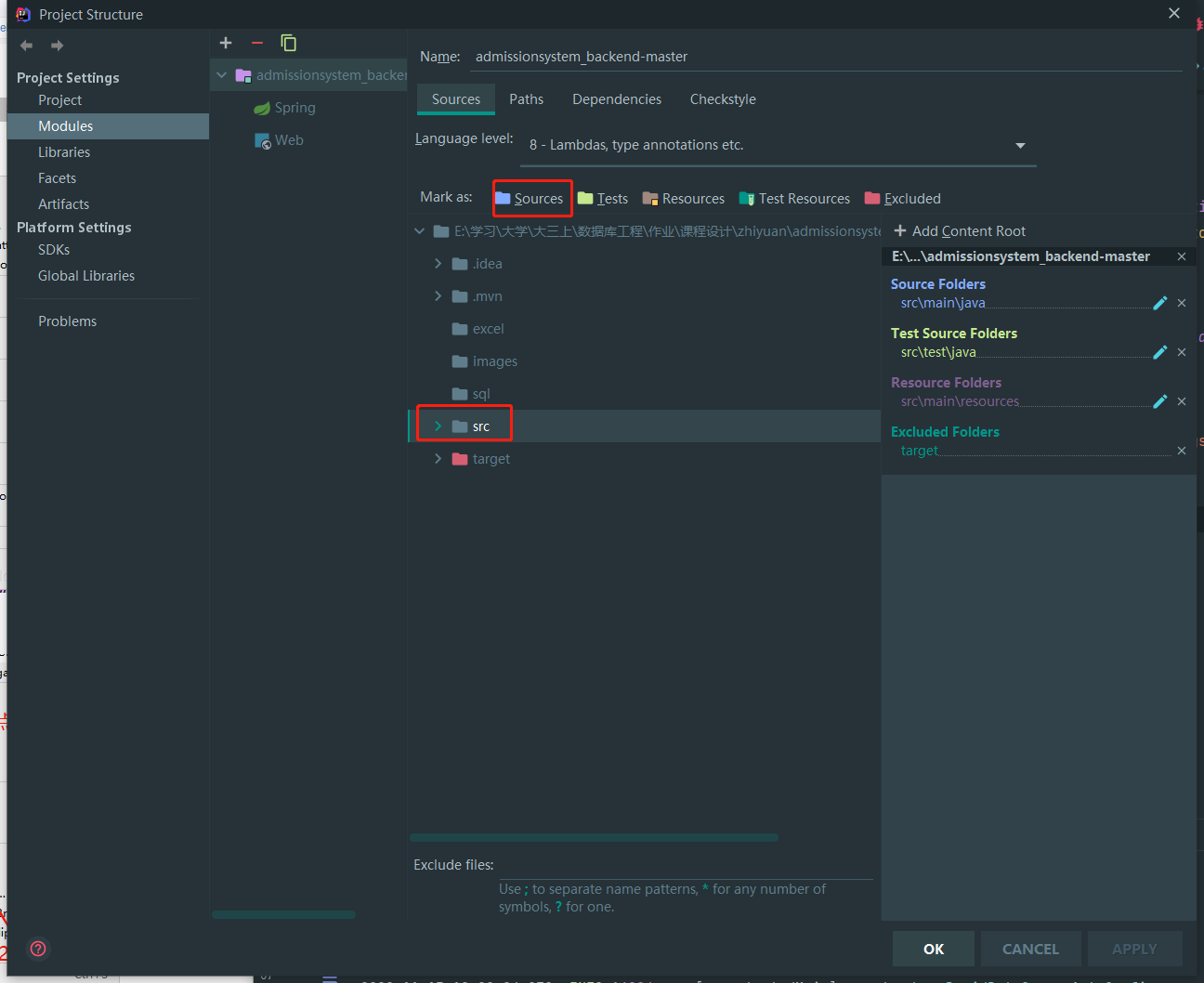
Task: Switch to the Dependencies tab
Action: pos(617,99)
